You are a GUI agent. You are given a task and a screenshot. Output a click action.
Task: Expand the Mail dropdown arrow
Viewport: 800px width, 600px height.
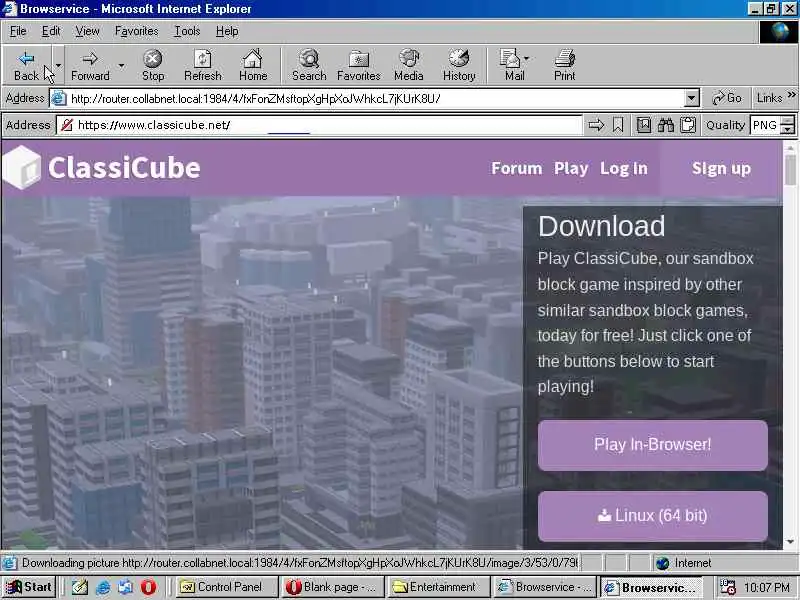pos(527,58)
